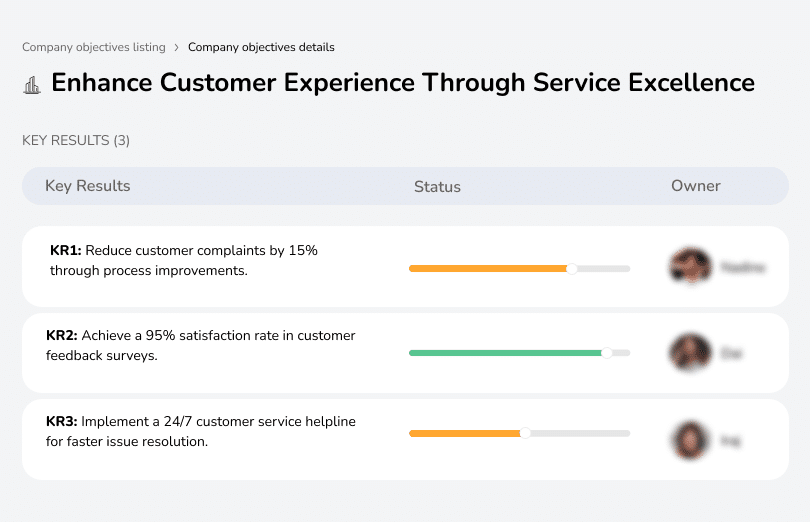Click the KR3 owner avatar

point(690,440)
